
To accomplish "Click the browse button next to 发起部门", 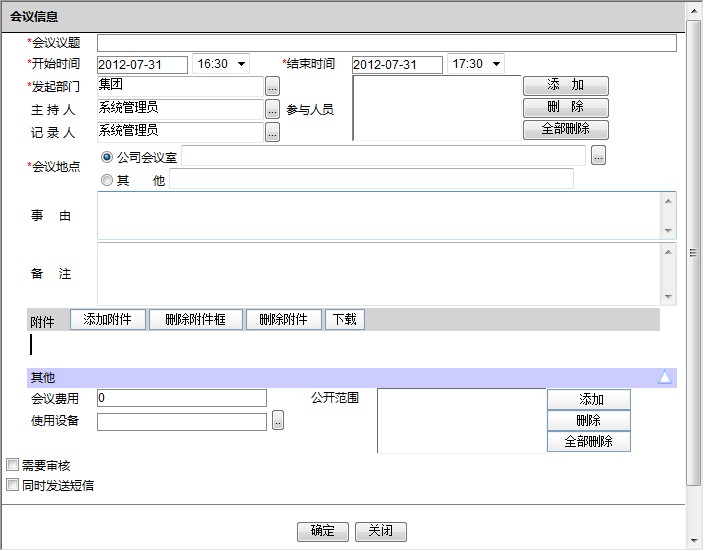I will (272, 87).
